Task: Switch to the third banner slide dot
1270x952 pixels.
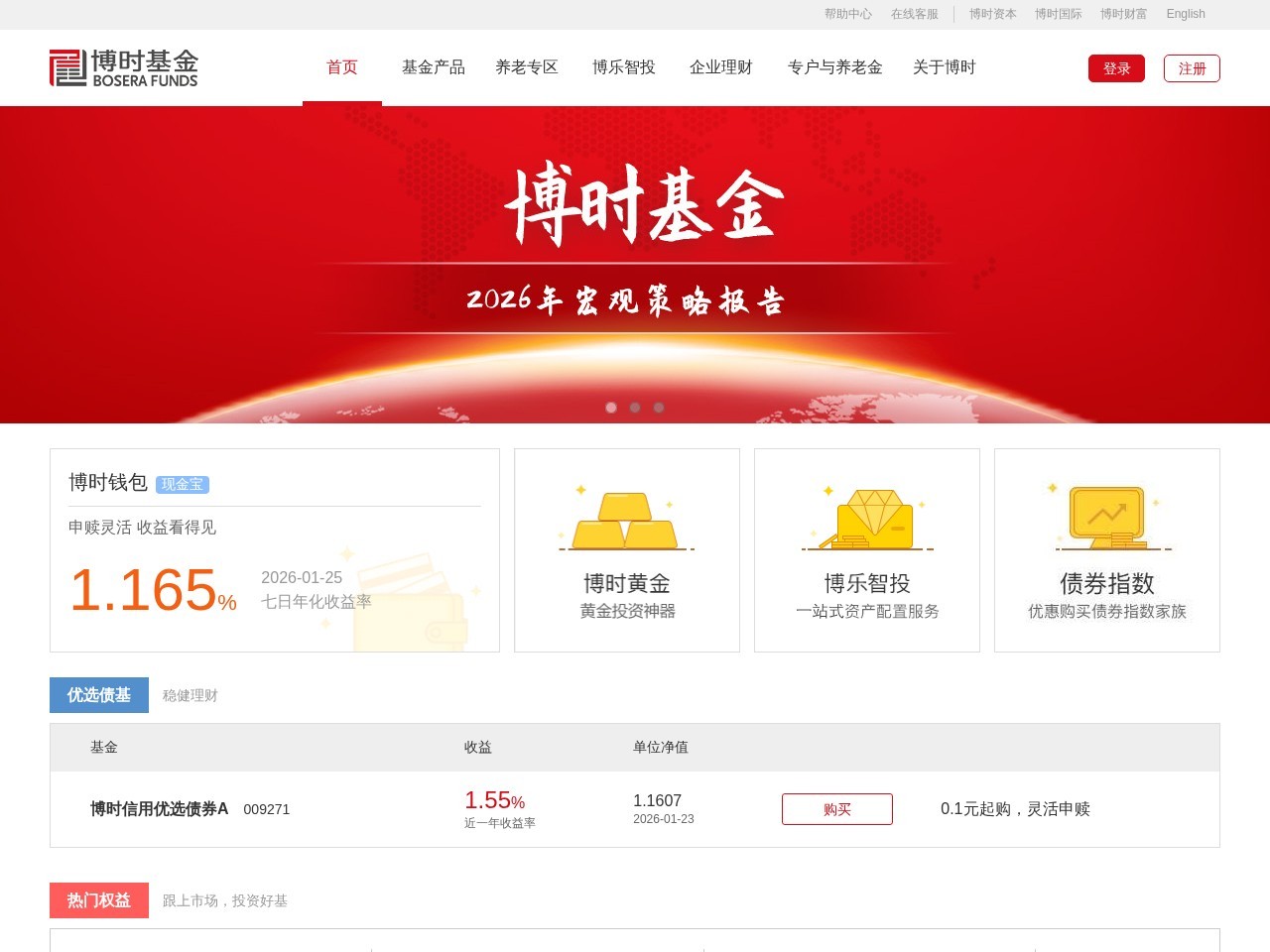Action: (659, 408)
